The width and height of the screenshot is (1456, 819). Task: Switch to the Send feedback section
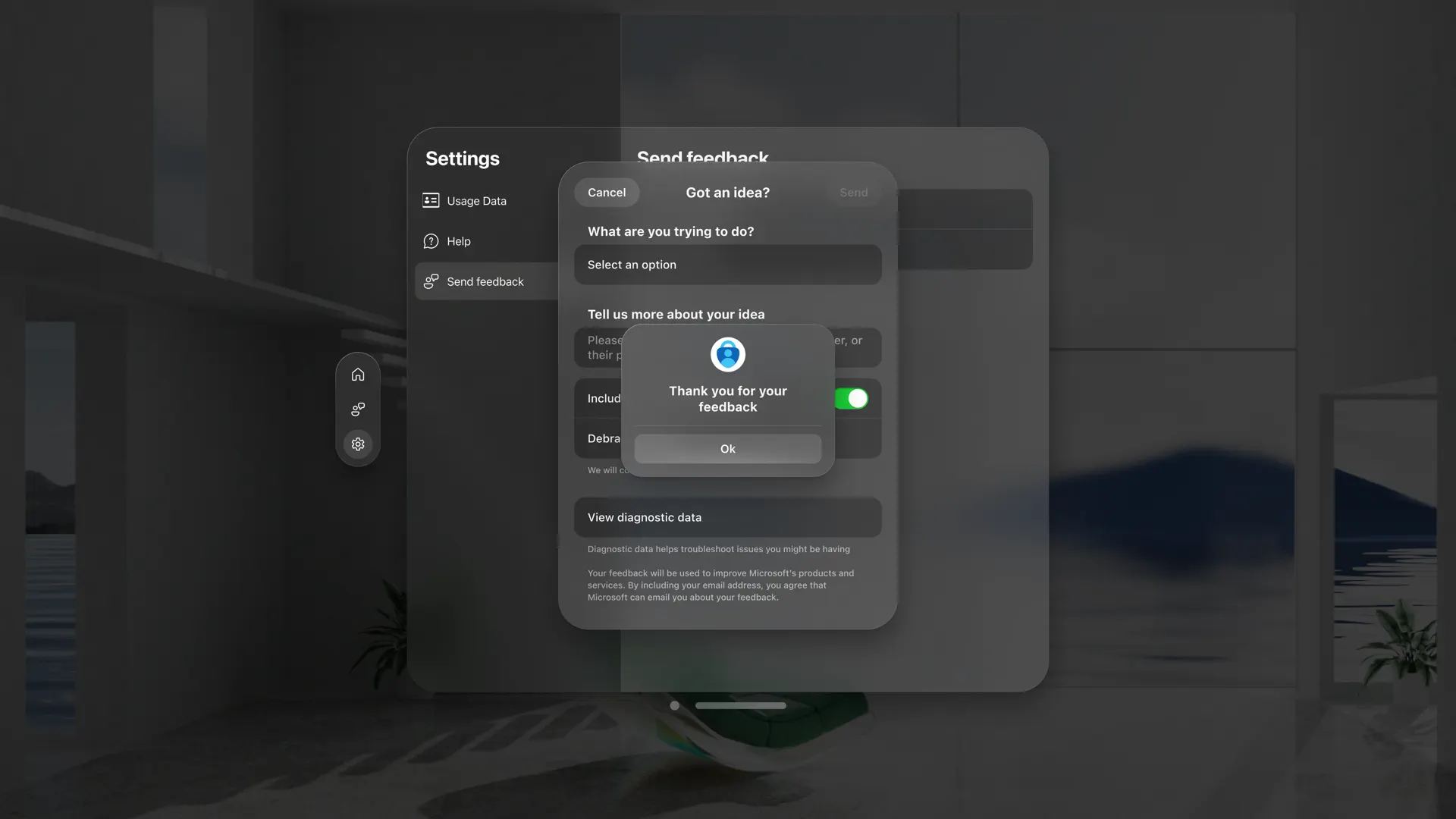click(485, 281)
